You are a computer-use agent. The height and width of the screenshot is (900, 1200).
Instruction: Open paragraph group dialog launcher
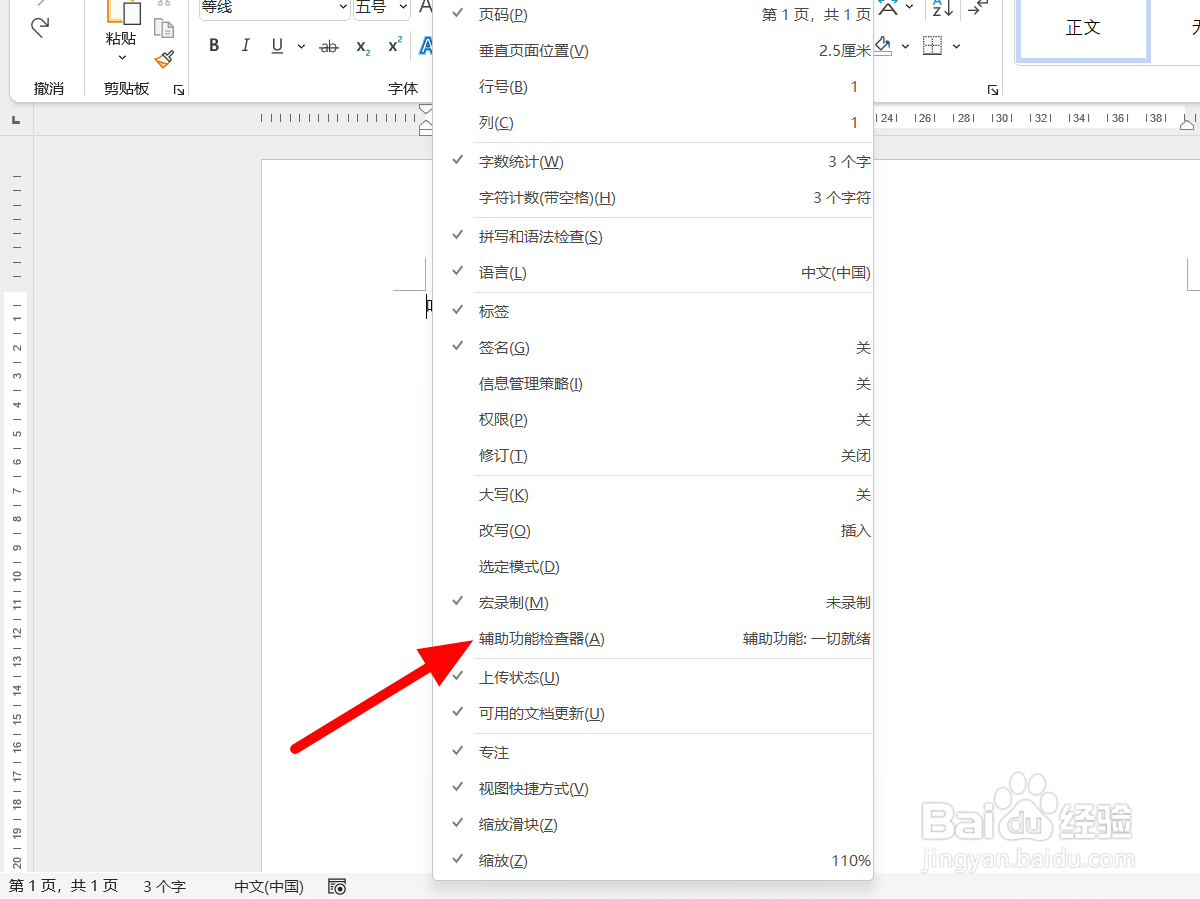[x=993, y=90]
